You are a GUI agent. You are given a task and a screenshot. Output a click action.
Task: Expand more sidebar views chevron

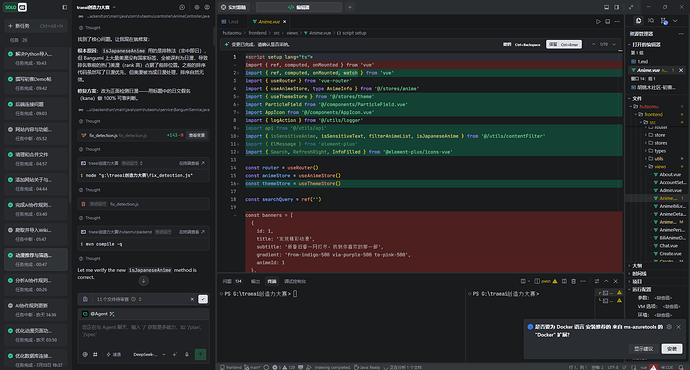coord(675,21)
